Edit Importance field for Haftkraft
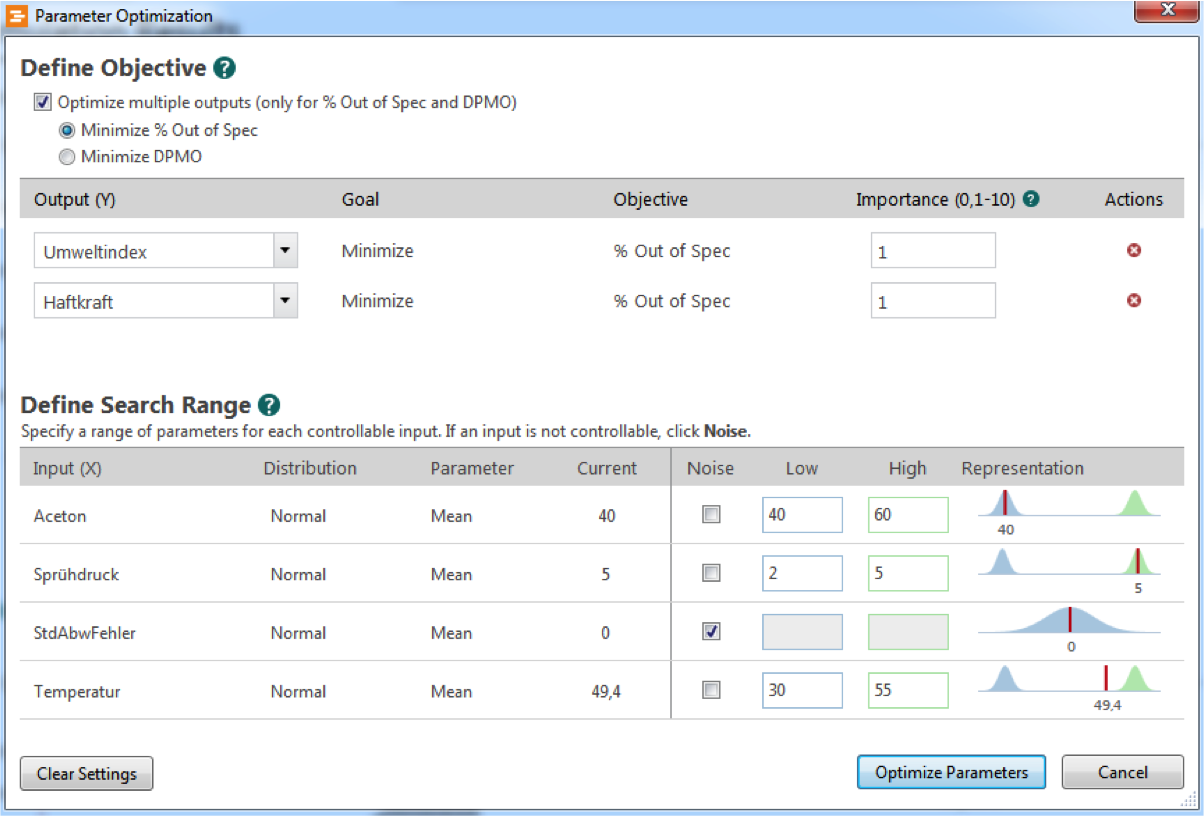The width and height of the screenshot is (1204, 816). [x=933, y=300]
